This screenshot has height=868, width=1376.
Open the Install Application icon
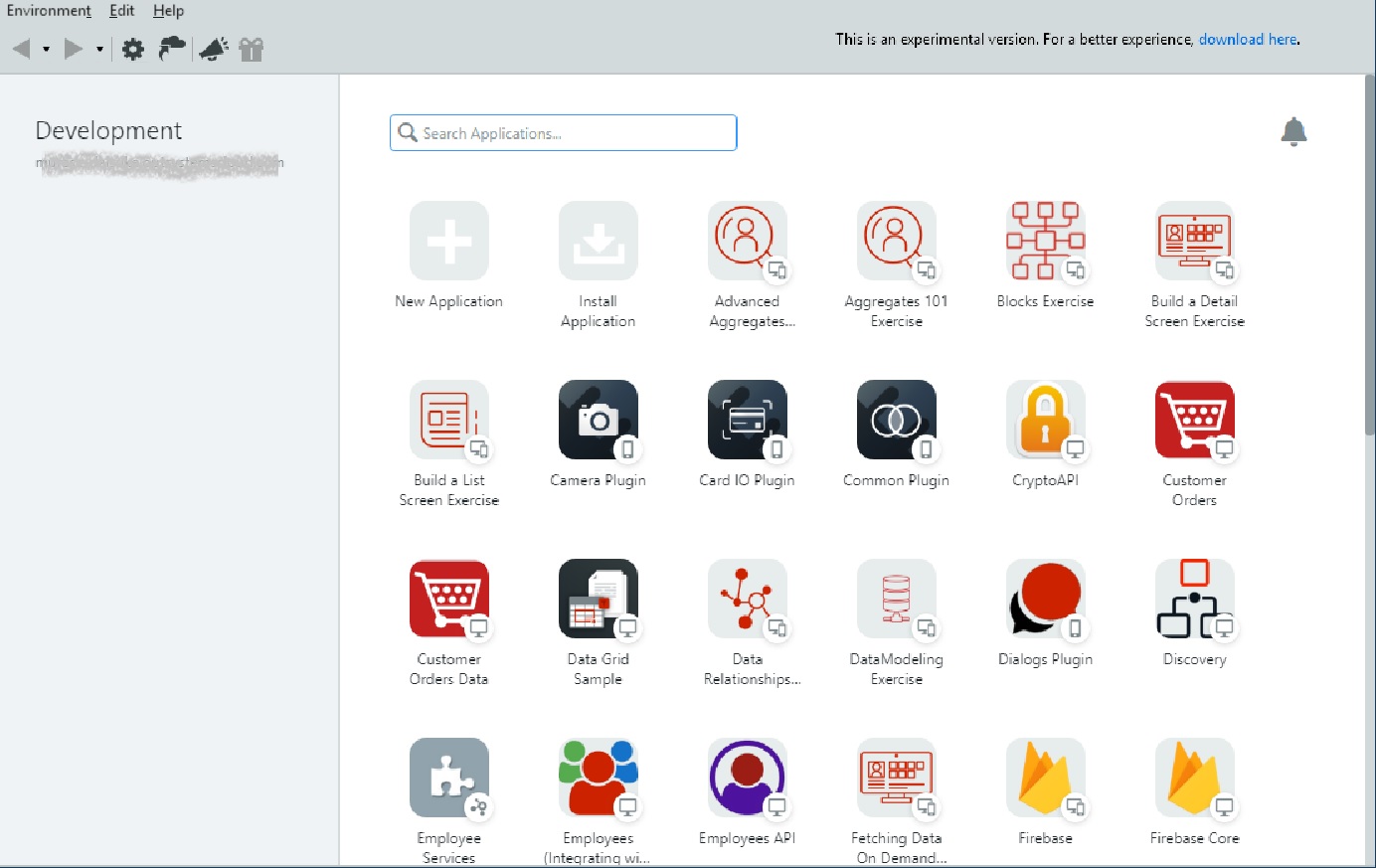click(x=598, y=241)
